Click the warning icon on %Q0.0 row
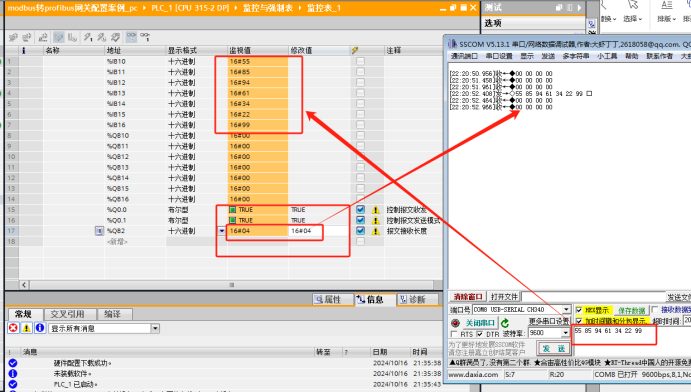Viewport: 691px width, 392px height. 376,210
